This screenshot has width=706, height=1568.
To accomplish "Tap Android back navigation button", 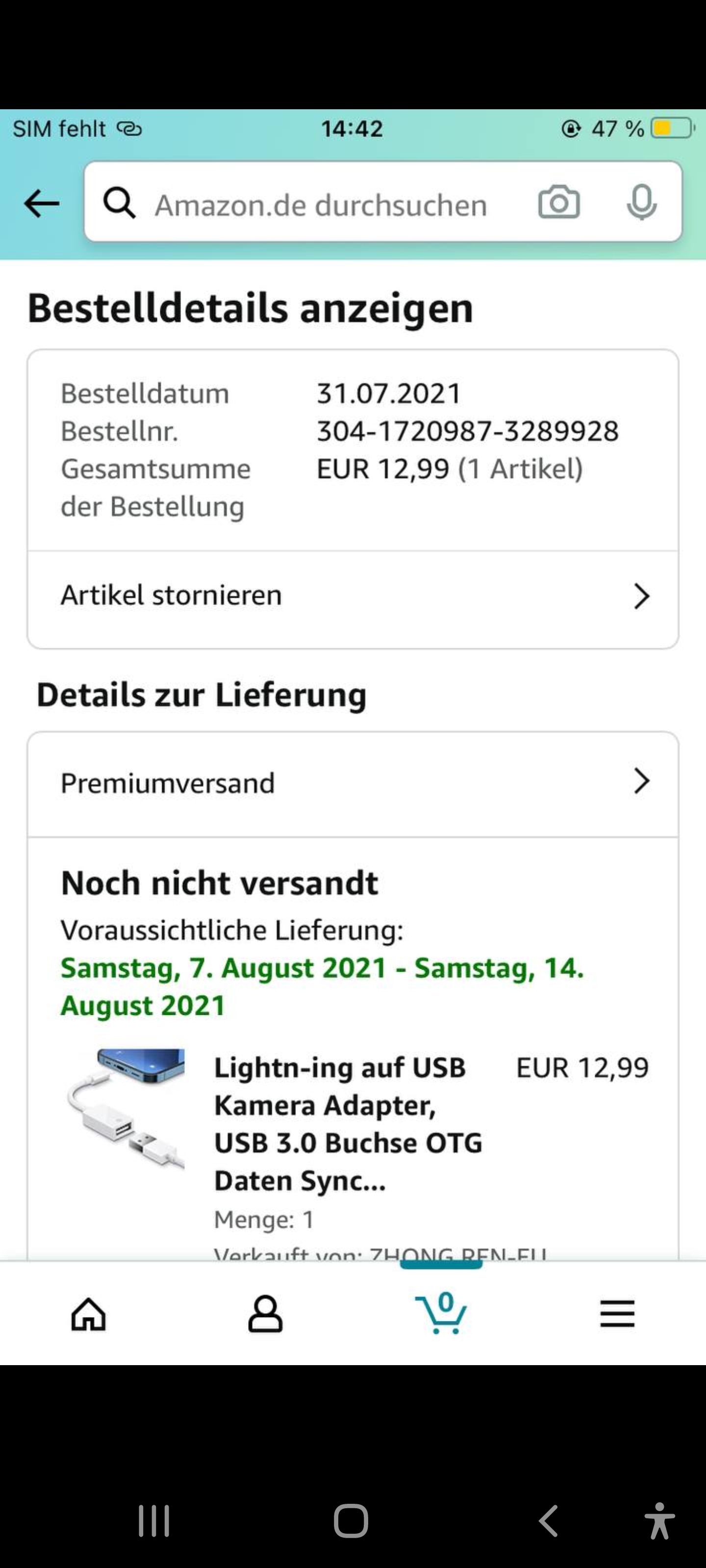I will (548, 1520).
